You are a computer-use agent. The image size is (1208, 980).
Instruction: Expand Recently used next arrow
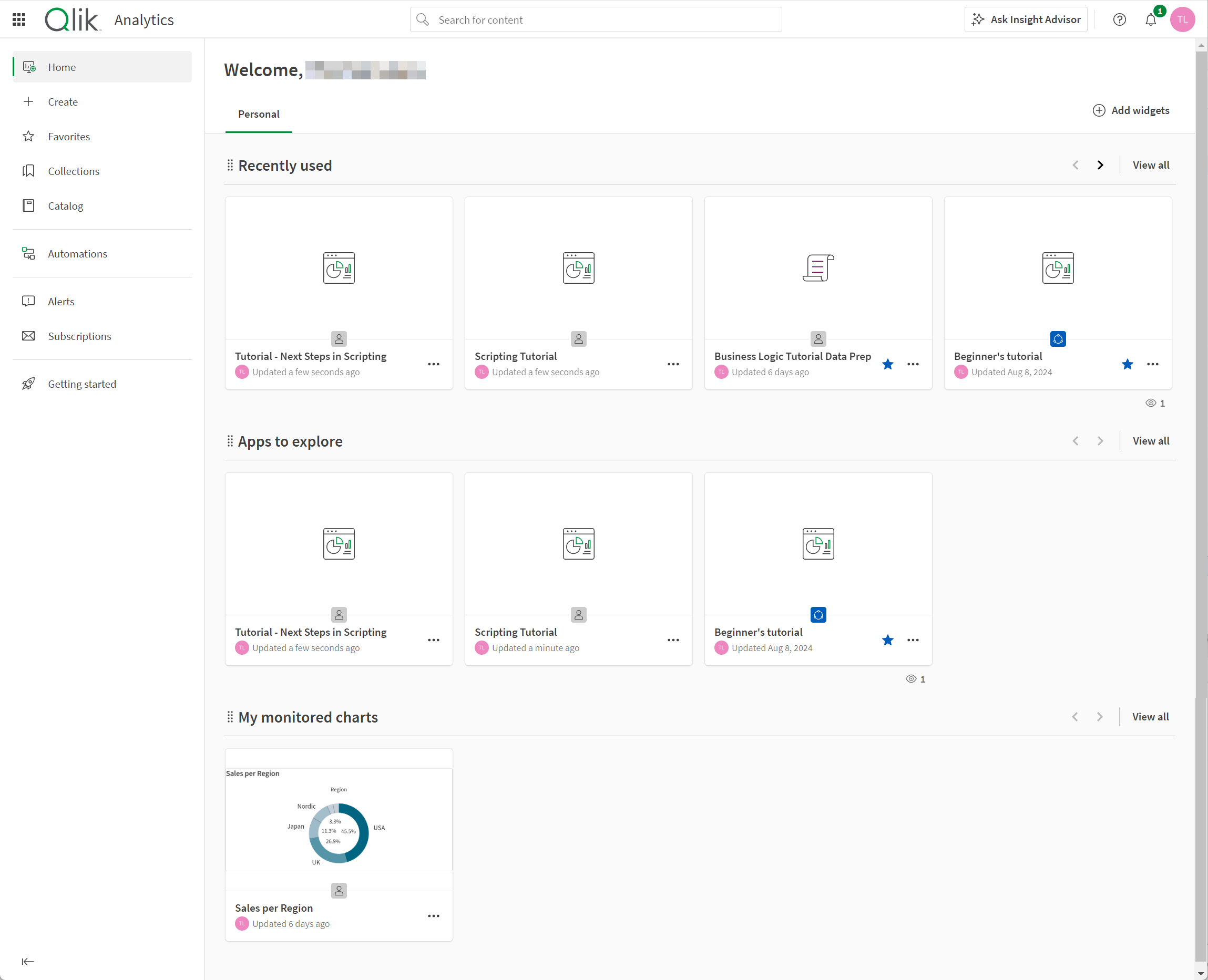click(x=1100, y=165)
